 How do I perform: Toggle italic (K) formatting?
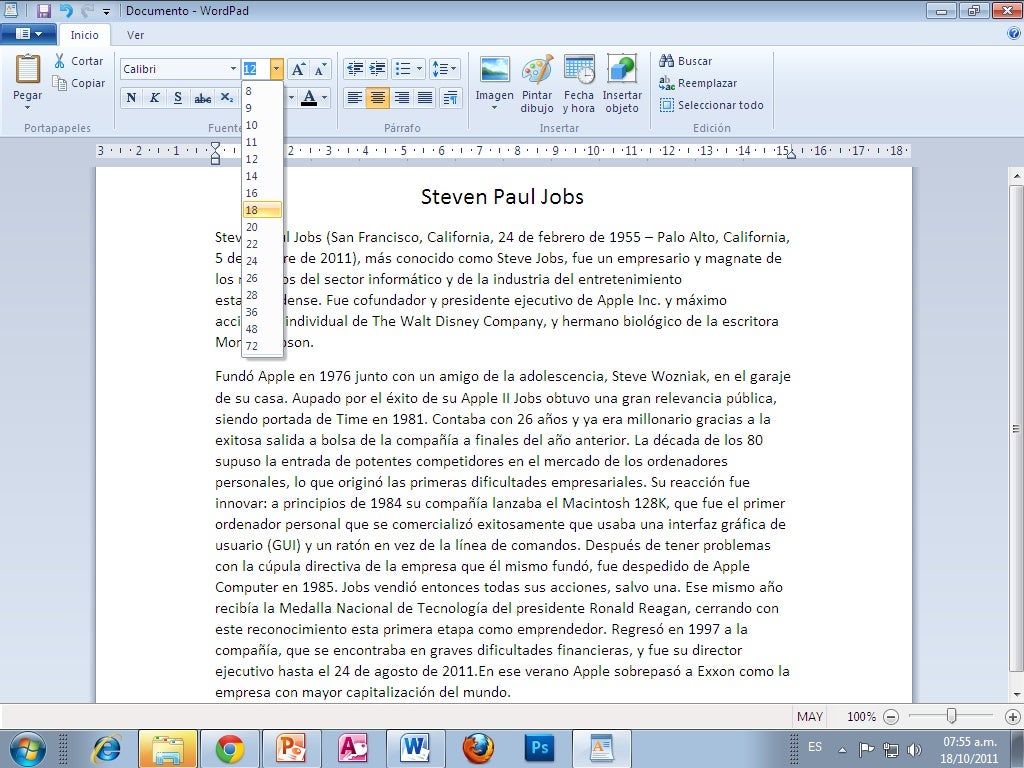click(155, 98)
